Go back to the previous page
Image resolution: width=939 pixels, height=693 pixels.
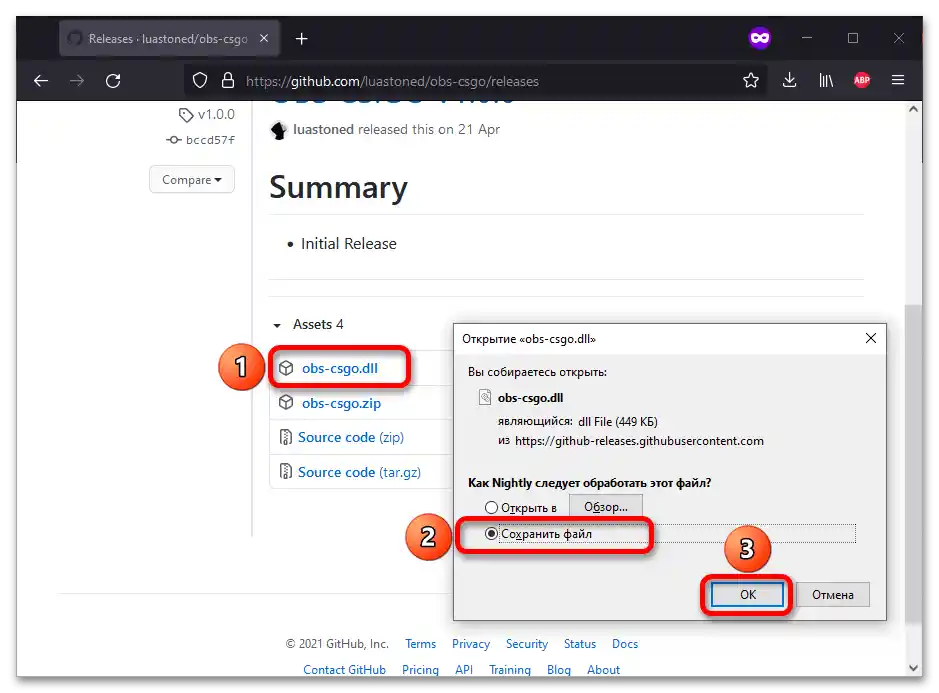pyautogui.click(x=41, y=80)
